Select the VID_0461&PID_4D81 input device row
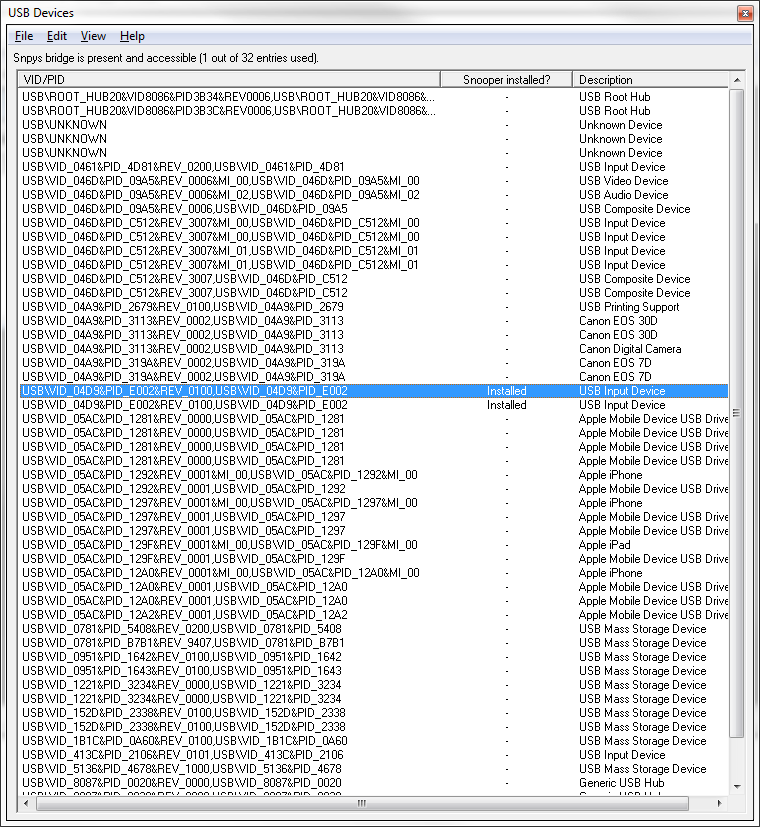This screenshot has width=760, height=827. coord(374,167)
